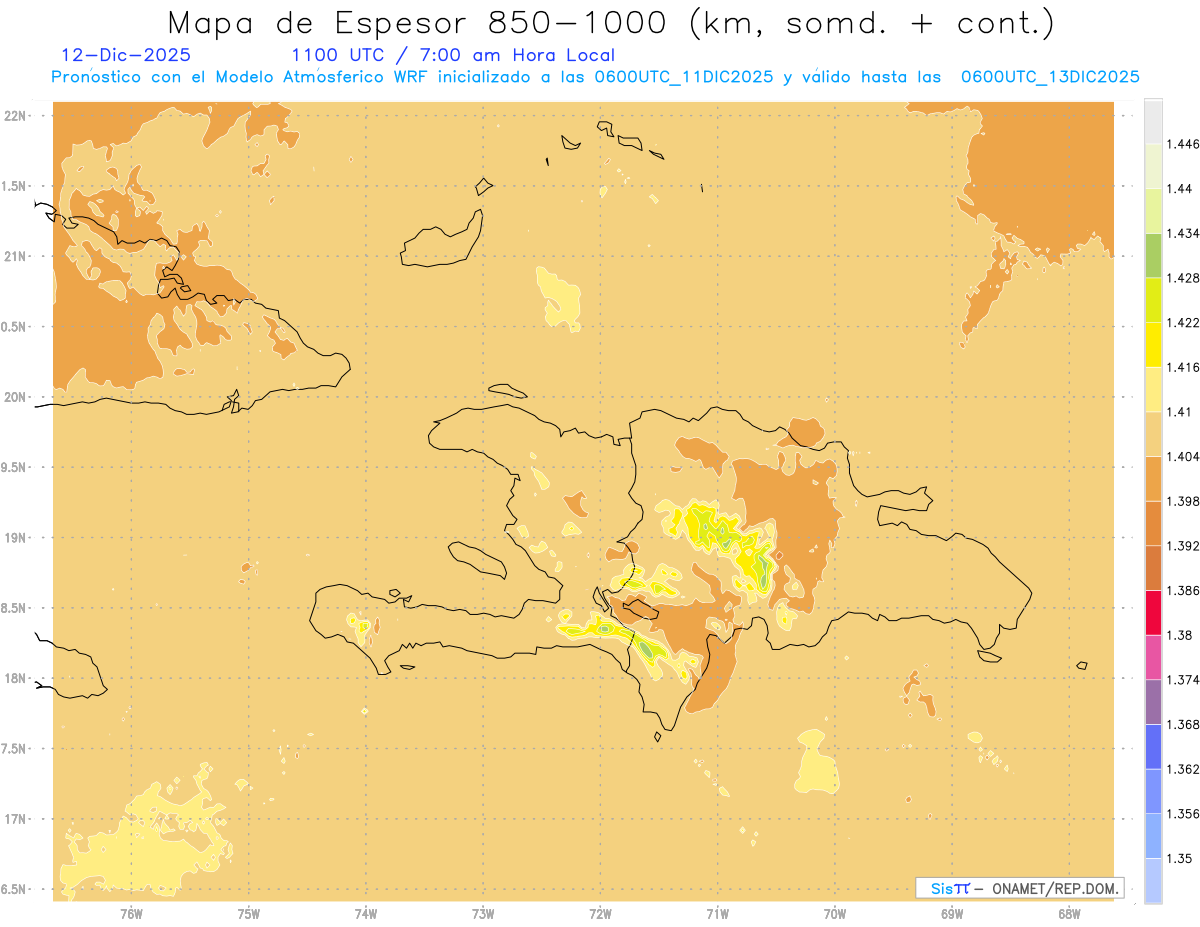Select the blue swatch between 1.368 and 1.362
Viewport: 1200px width, 927px height.
(x=1153, y=746)
